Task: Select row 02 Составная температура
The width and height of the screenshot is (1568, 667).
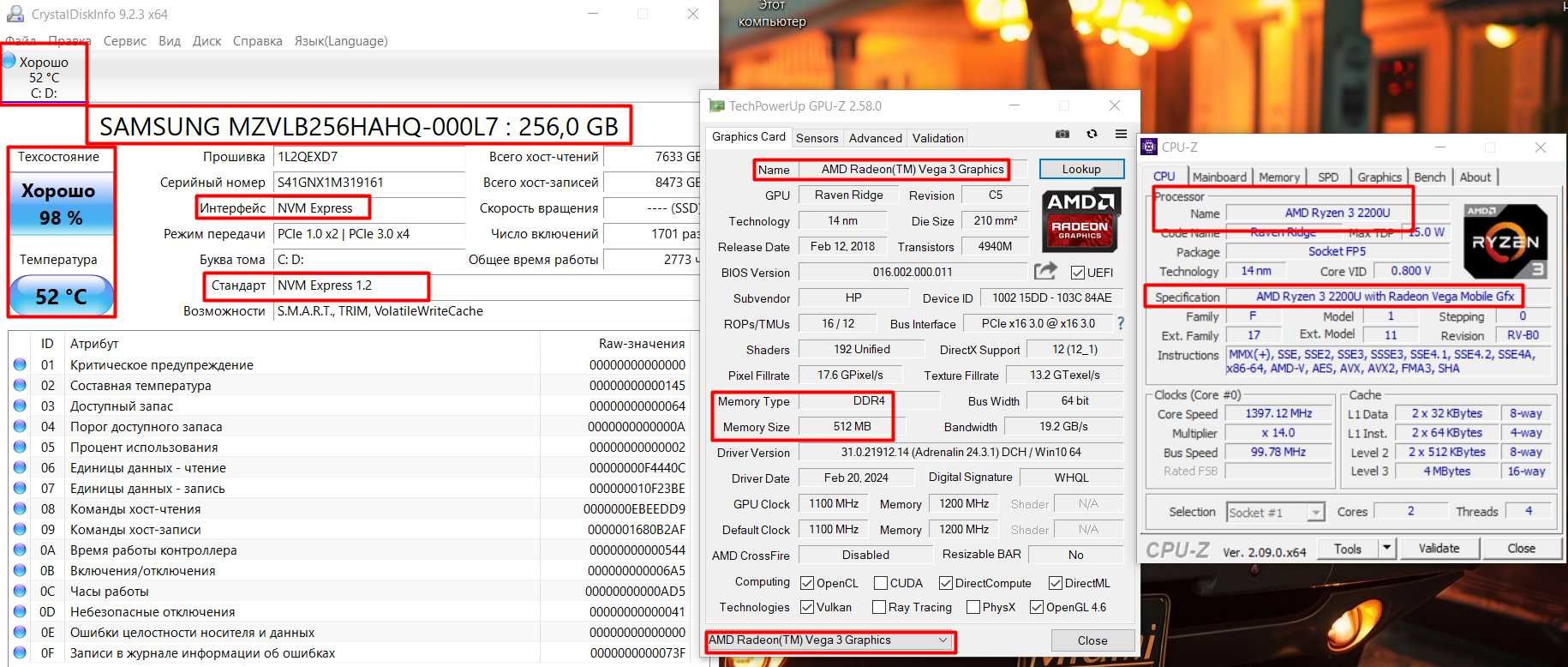Action: coord(350,385)
